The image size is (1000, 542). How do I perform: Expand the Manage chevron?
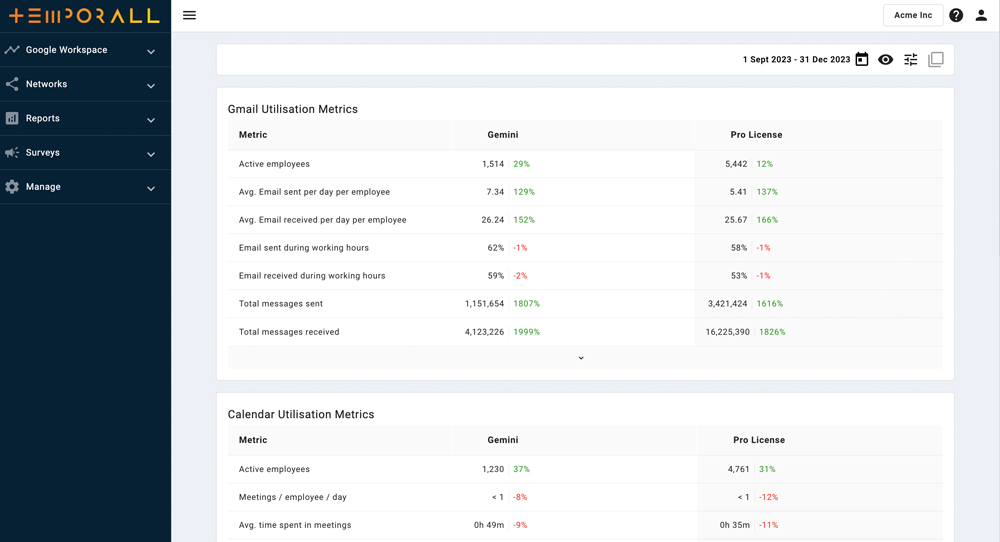pos(151,188)
